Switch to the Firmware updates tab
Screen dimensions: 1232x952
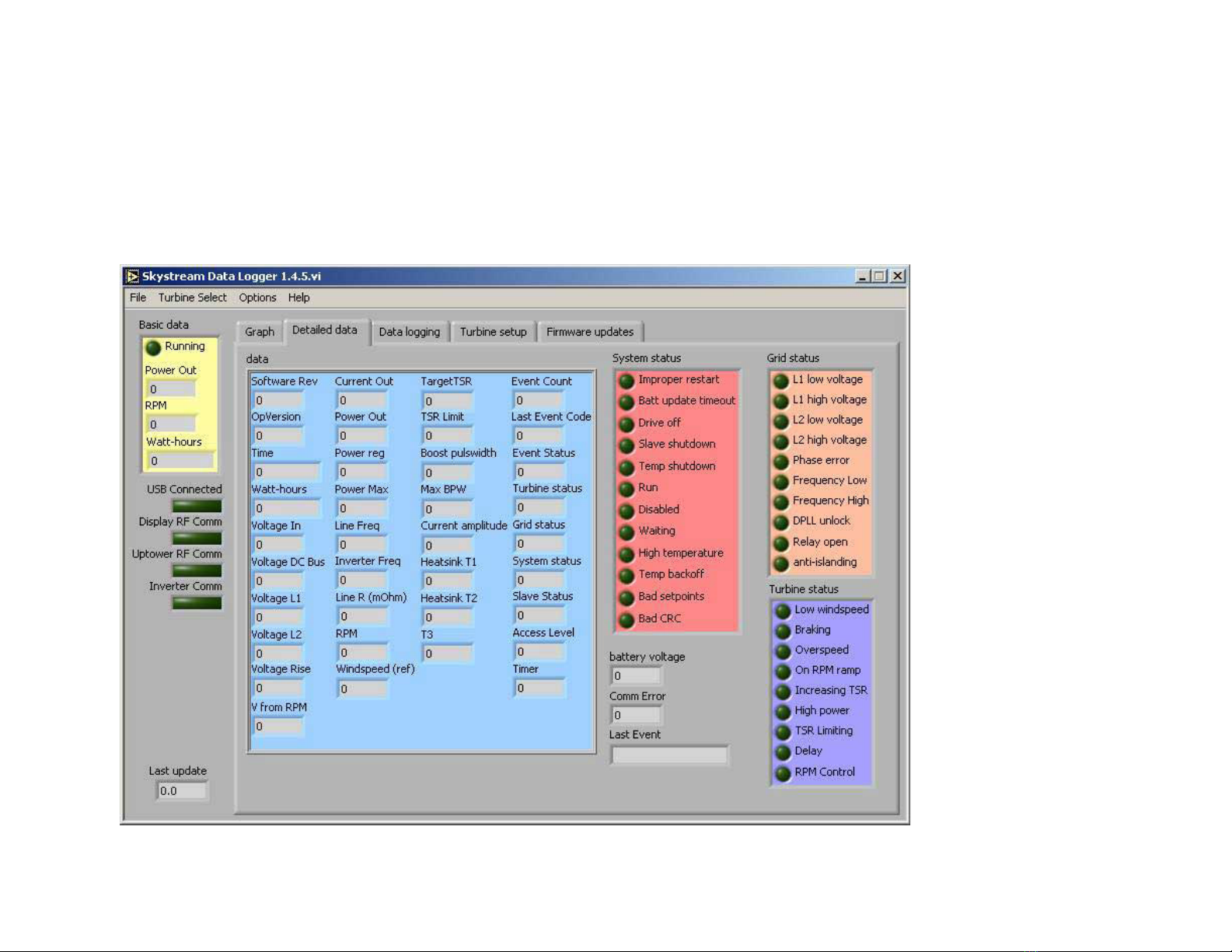click(590, 332)
